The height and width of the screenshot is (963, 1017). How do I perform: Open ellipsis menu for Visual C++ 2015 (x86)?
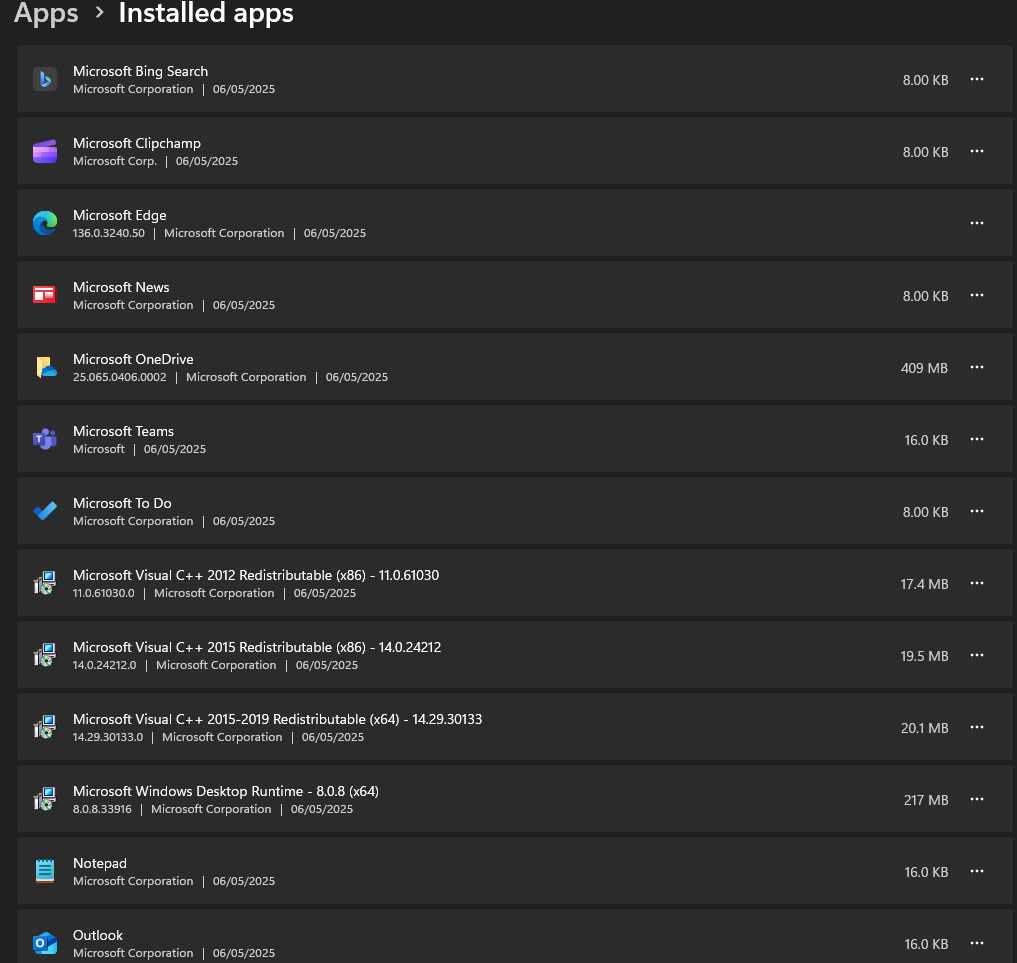pyautogui.click(x=977, y=655)
